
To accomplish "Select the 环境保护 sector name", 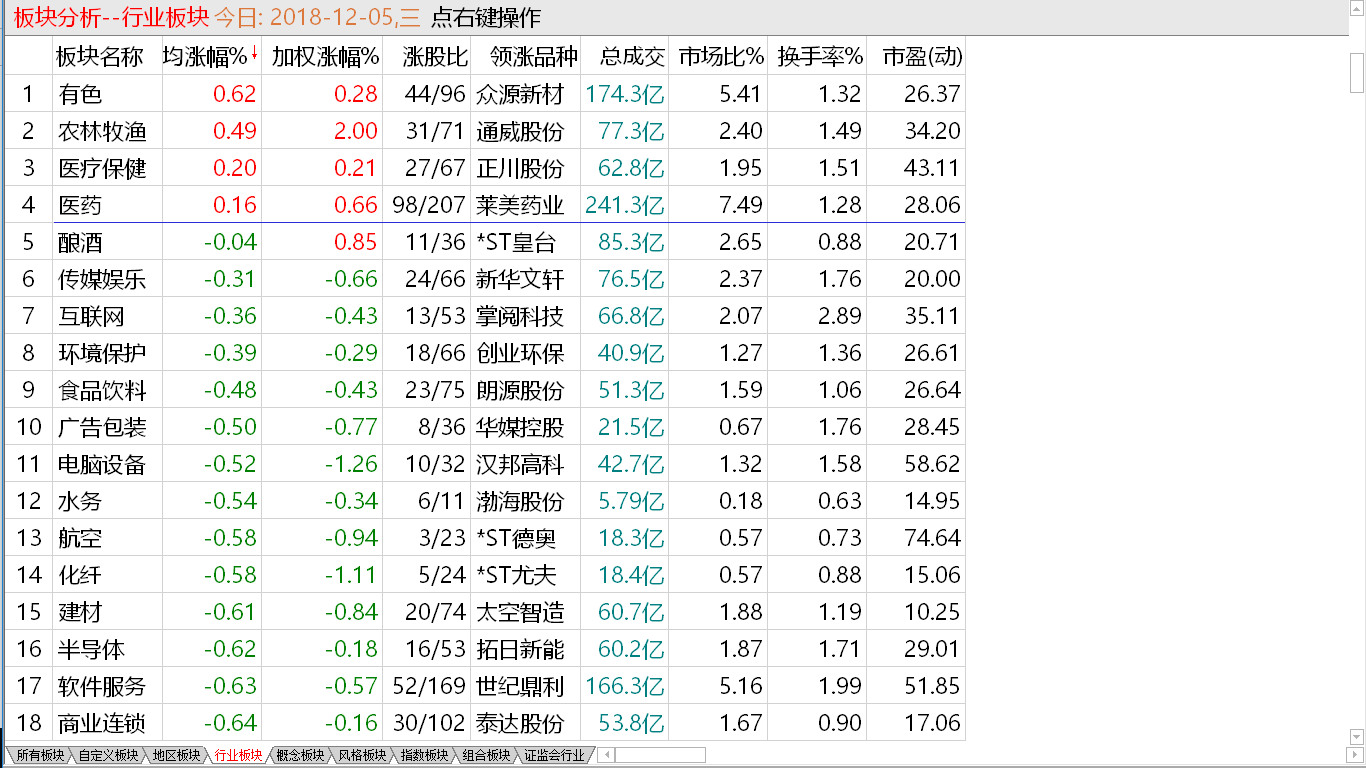I will pyautogui.click(x=103, y=353).
